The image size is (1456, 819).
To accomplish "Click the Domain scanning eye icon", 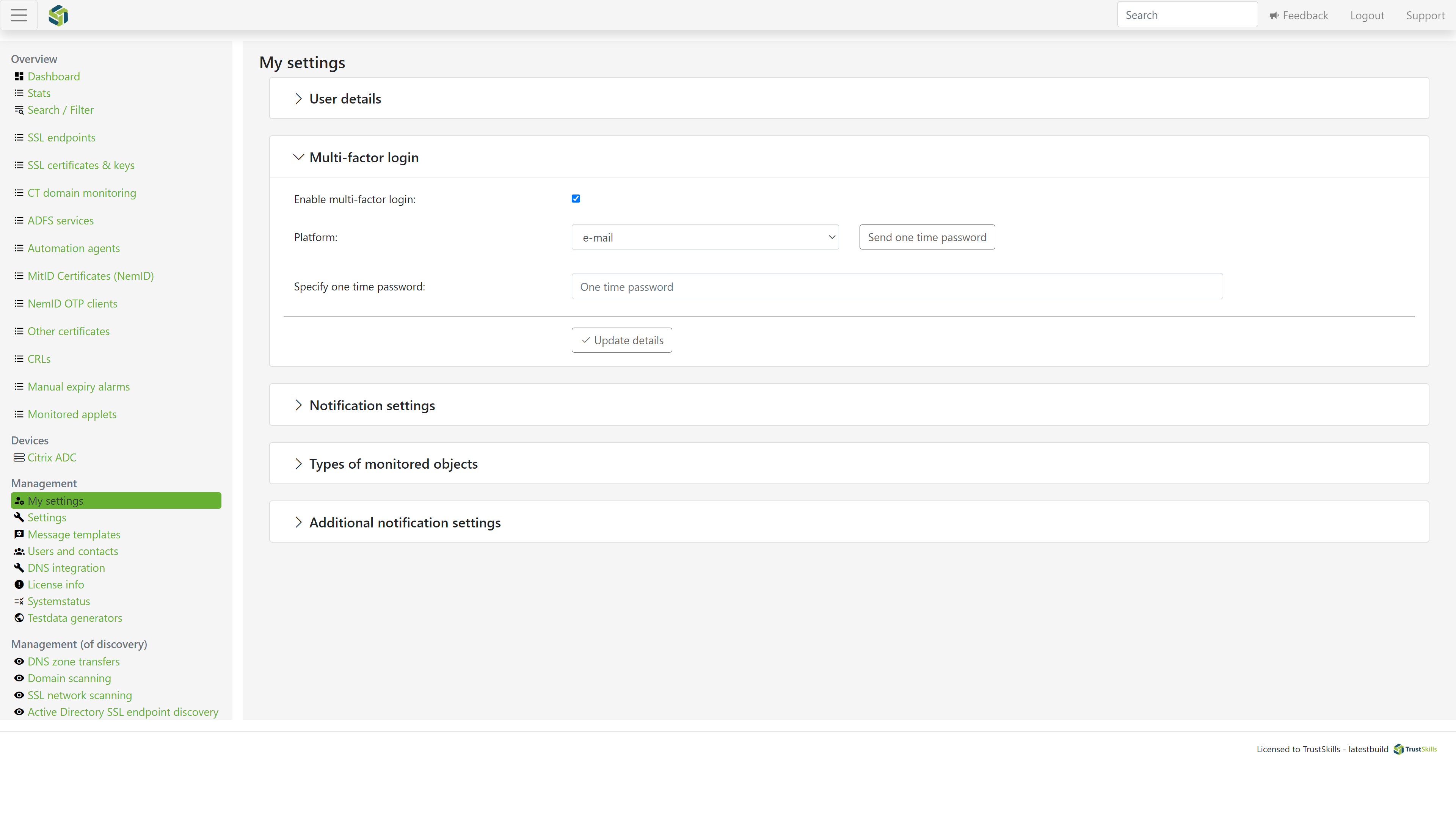I will coord(19,678).
